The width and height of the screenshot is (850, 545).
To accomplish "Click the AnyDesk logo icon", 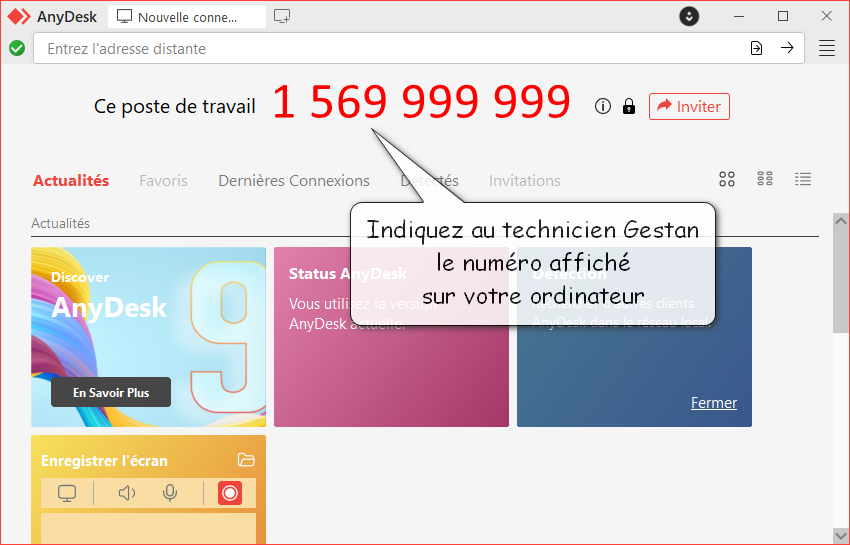I will tap(18, 17).
